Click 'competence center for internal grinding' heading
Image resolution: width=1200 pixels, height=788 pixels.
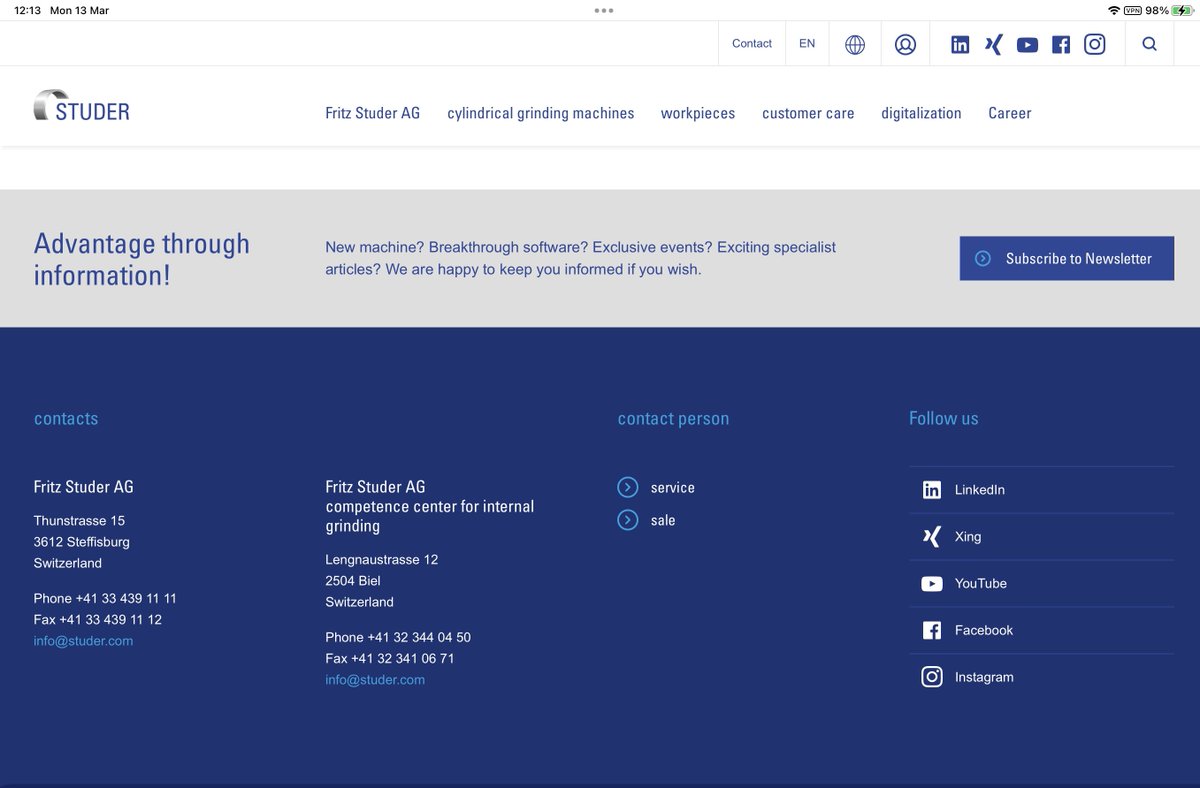[x=430, y=516]
